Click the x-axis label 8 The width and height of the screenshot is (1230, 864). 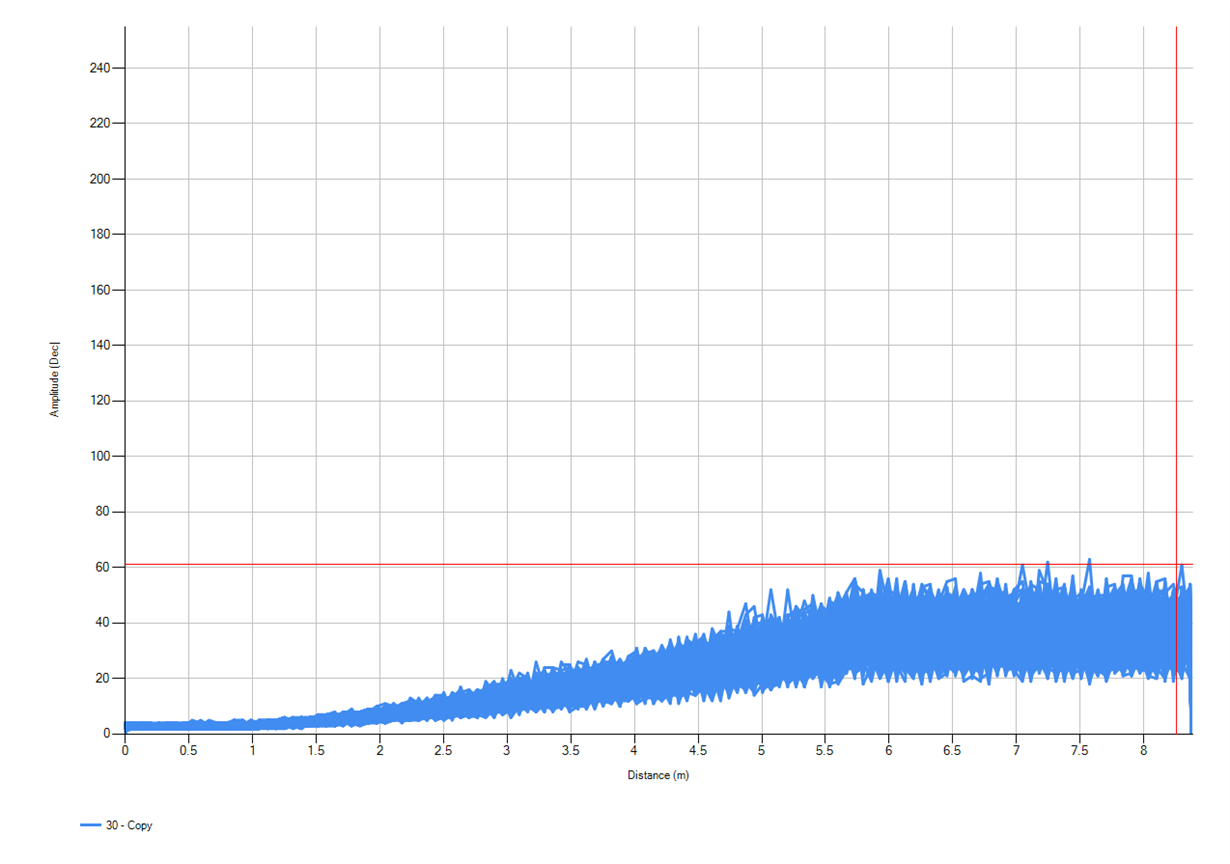pyautogui.click(x=1144, y=748)
